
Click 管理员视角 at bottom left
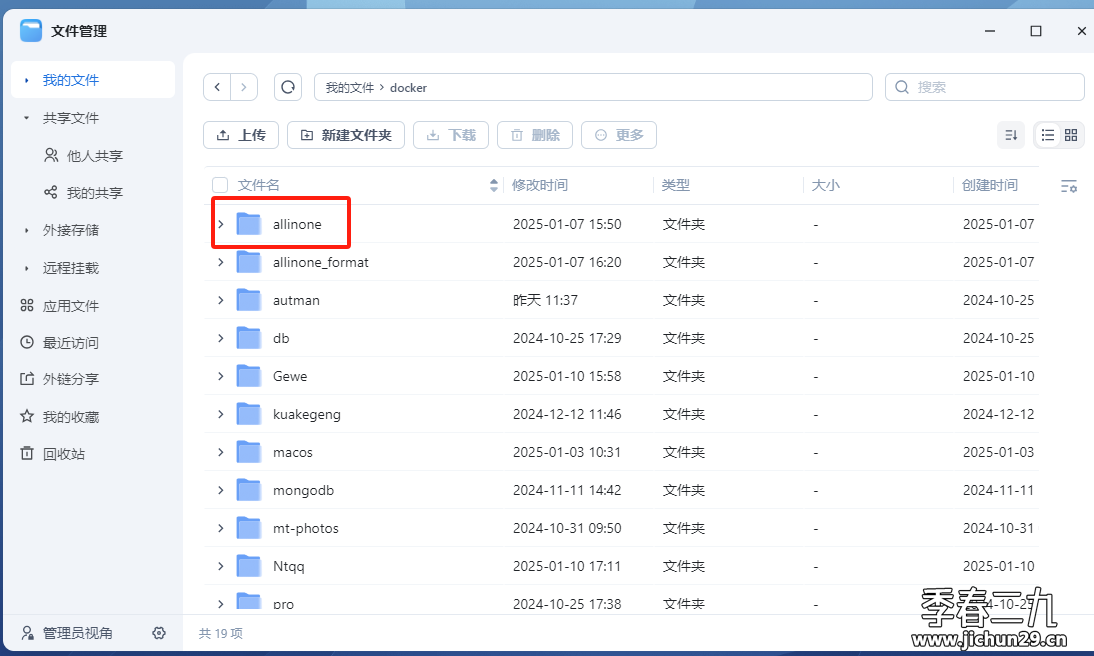point(77,633)
